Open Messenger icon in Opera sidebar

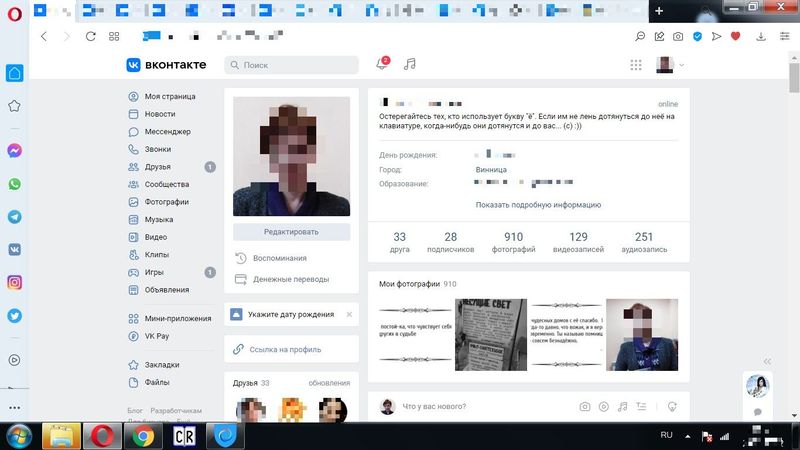pyautogui.click(x=15, y=150)
